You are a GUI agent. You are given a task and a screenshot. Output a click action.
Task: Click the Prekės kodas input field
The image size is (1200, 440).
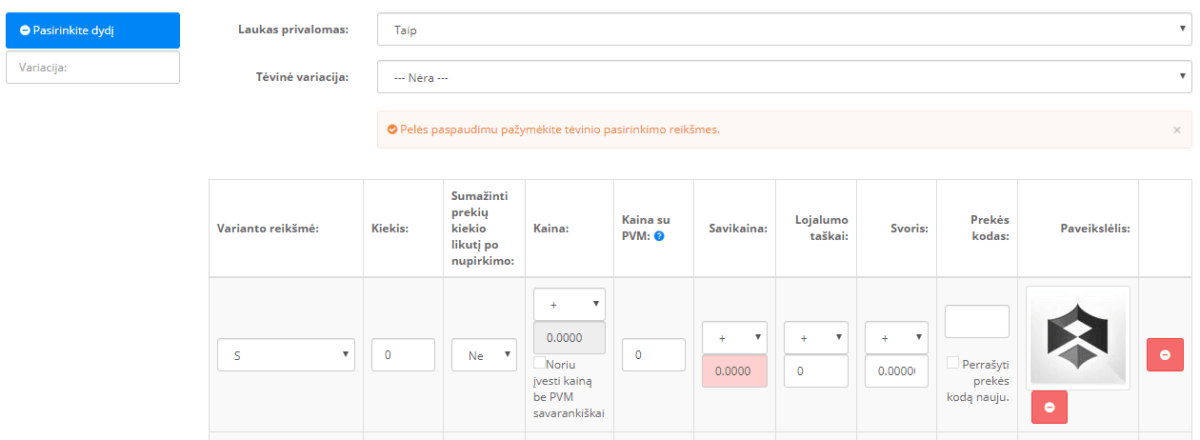[x=977, y=322]
